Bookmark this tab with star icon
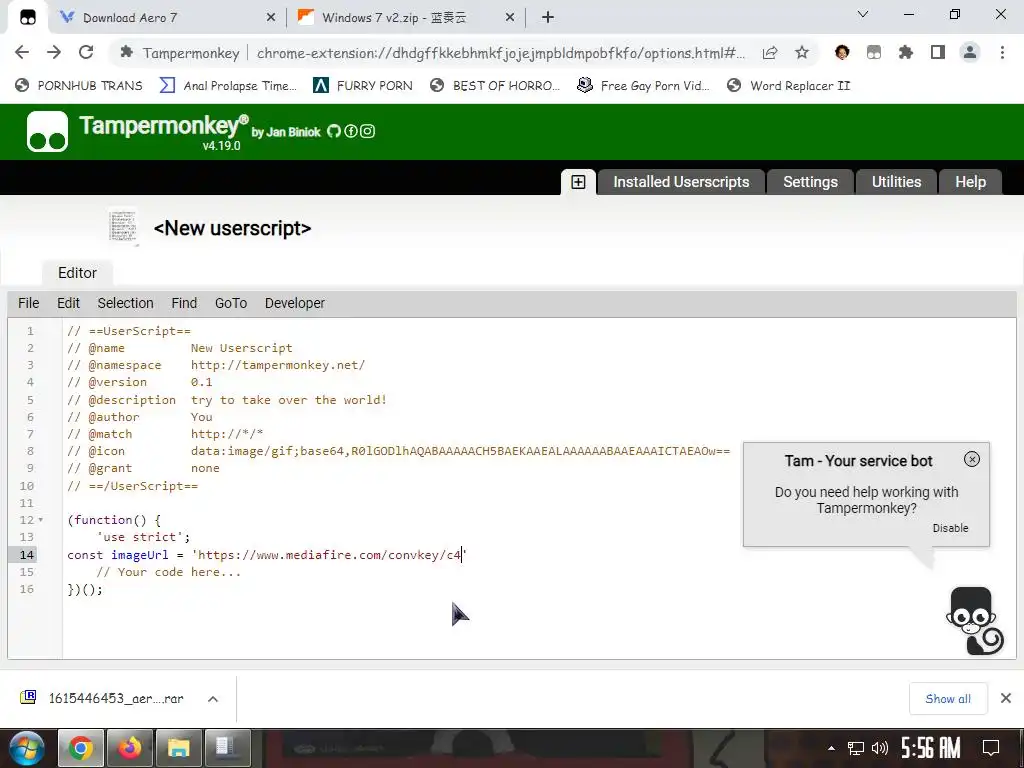This screenshot has width=1024, height=768. 802,53
